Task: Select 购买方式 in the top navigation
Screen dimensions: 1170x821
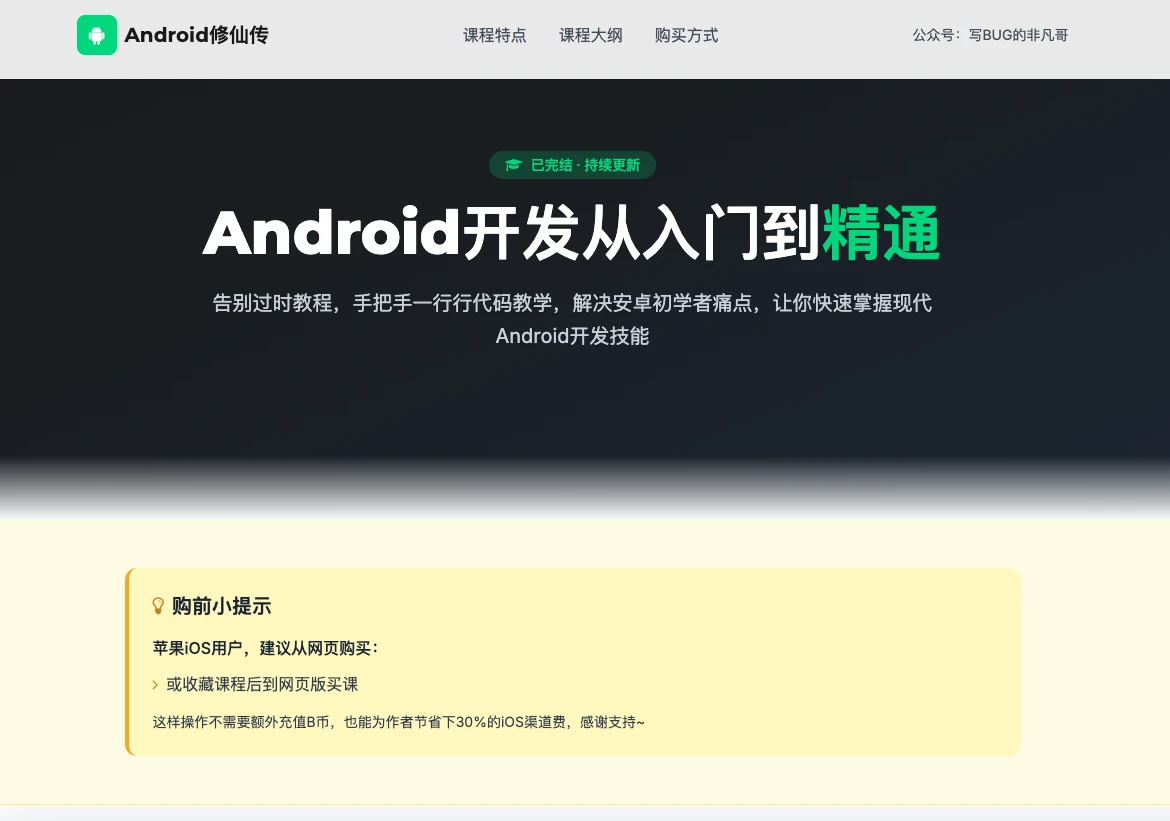Action: pos(686,35)
